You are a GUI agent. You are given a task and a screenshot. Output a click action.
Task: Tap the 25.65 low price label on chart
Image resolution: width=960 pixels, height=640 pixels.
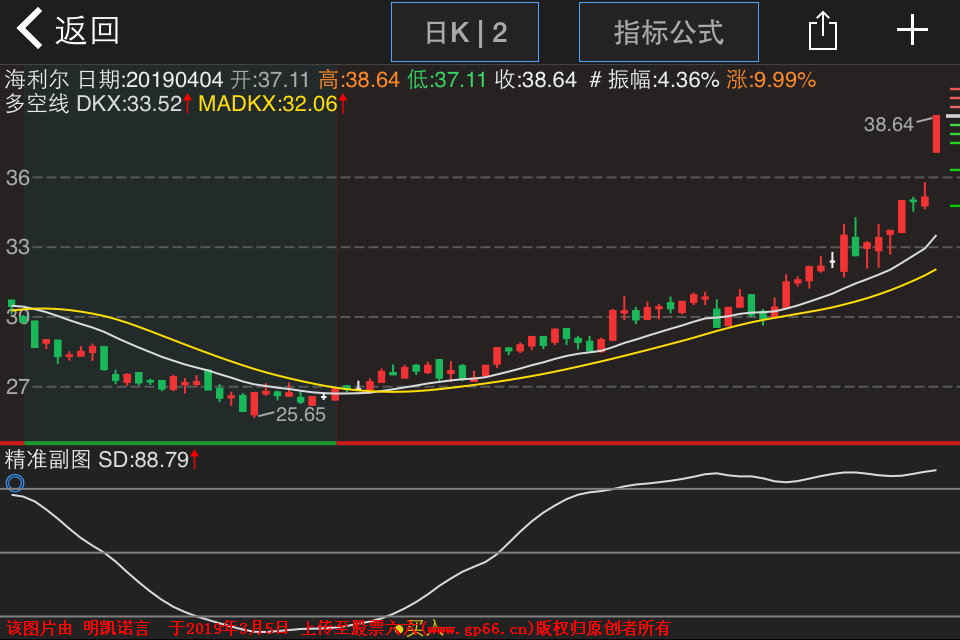[x=301, y=415]
